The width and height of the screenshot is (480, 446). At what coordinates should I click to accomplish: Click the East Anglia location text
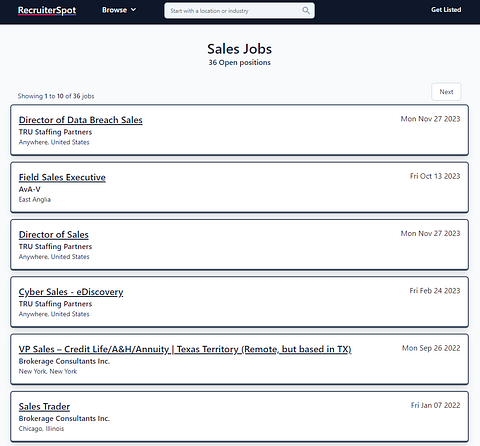click(35, 199)
